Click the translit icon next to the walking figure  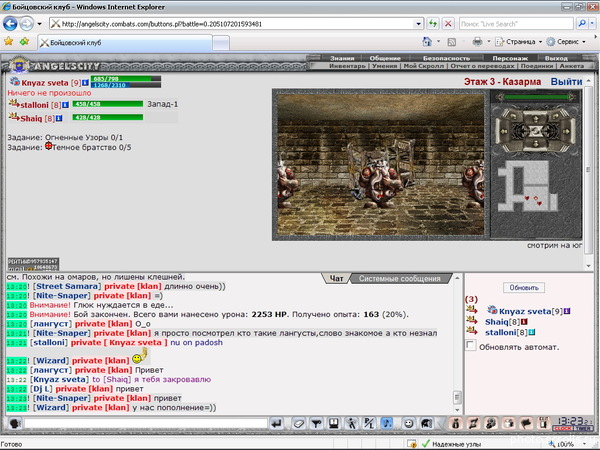tap(369, 423)
